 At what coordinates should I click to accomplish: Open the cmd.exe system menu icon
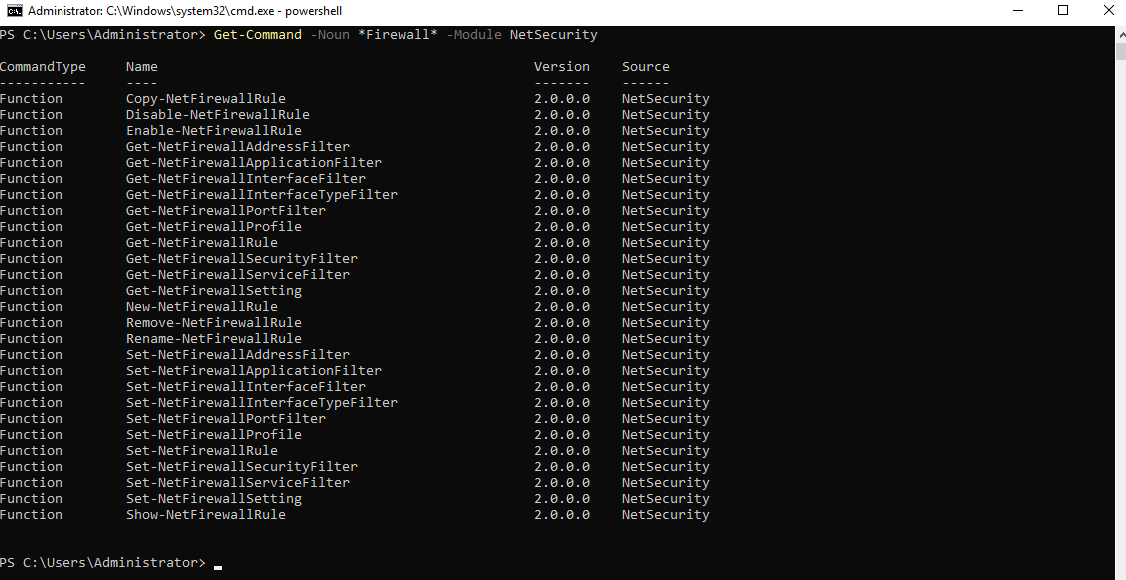[14, 12]
